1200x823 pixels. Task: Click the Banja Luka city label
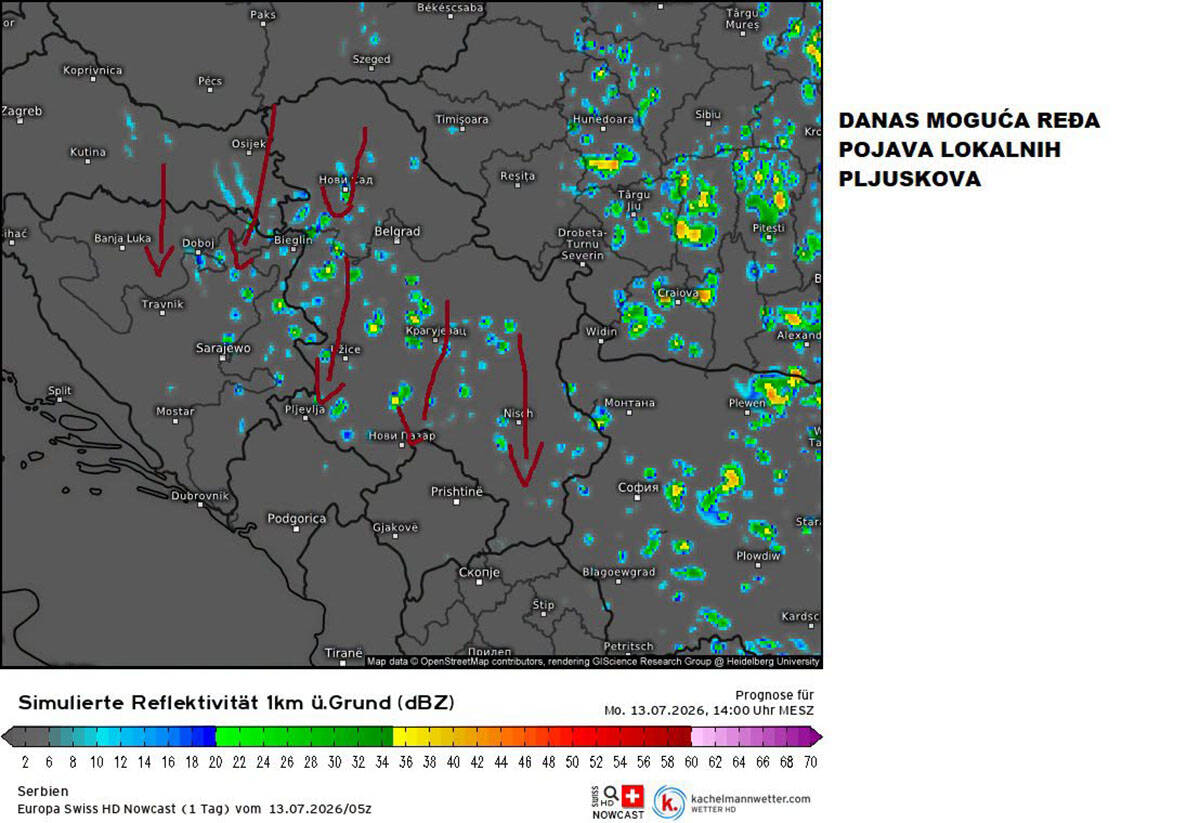[x=122, y=238]
